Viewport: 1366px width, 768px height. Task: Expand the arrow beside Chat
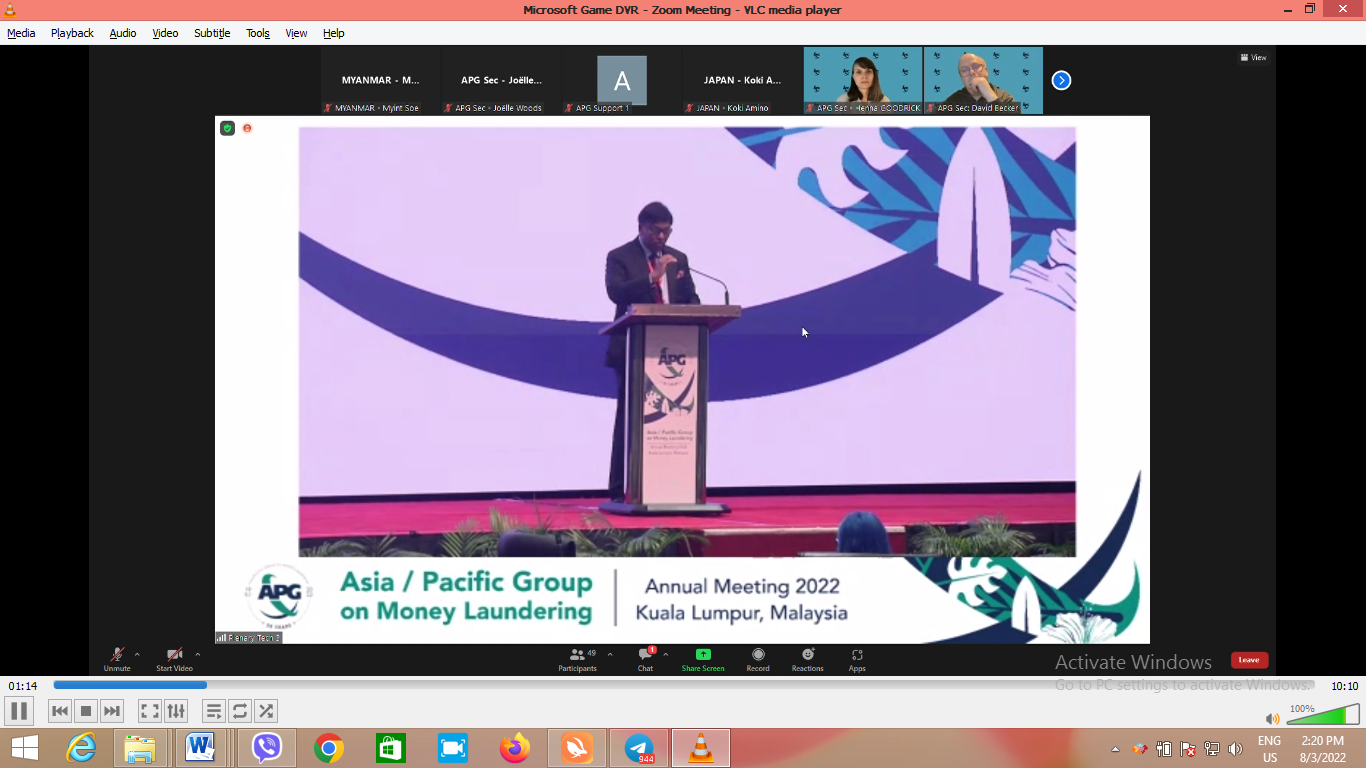[666, 655]
